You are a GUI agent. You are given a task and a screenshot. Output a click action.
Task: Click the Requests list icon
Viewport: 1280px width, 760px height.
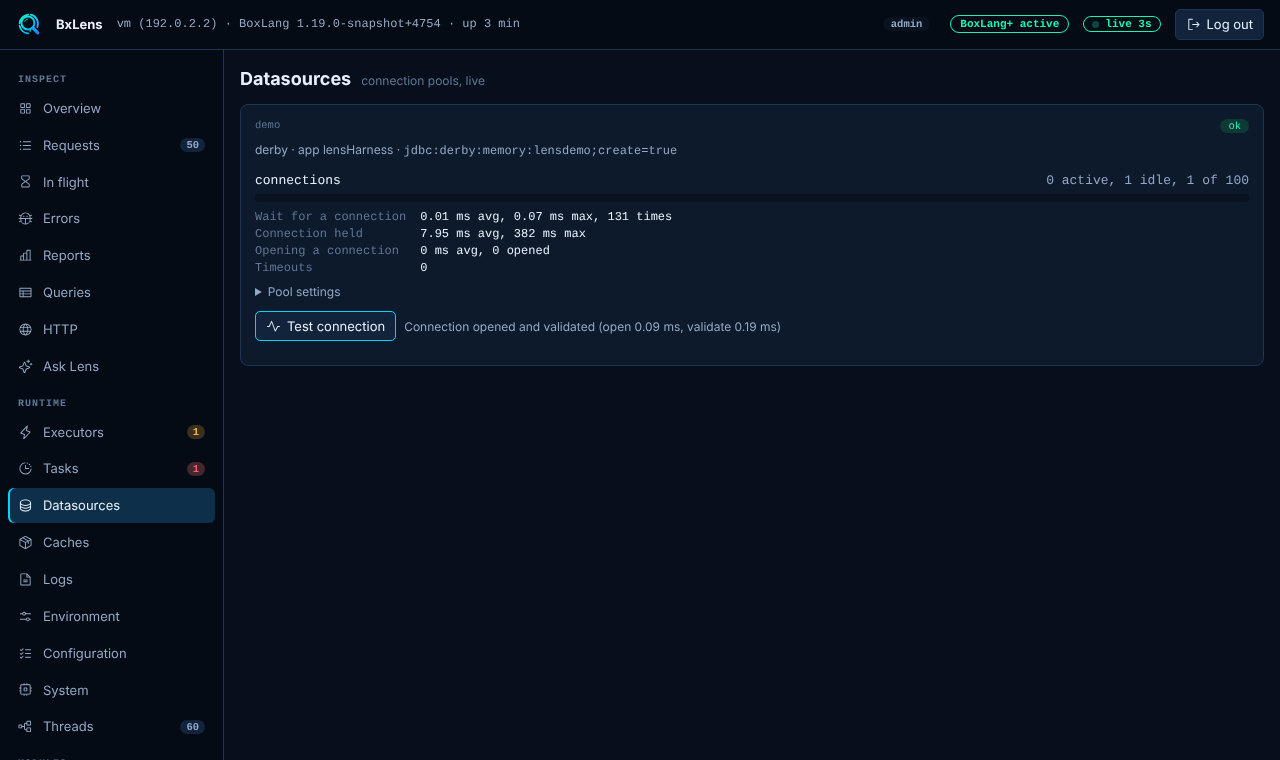coord(25,145)
